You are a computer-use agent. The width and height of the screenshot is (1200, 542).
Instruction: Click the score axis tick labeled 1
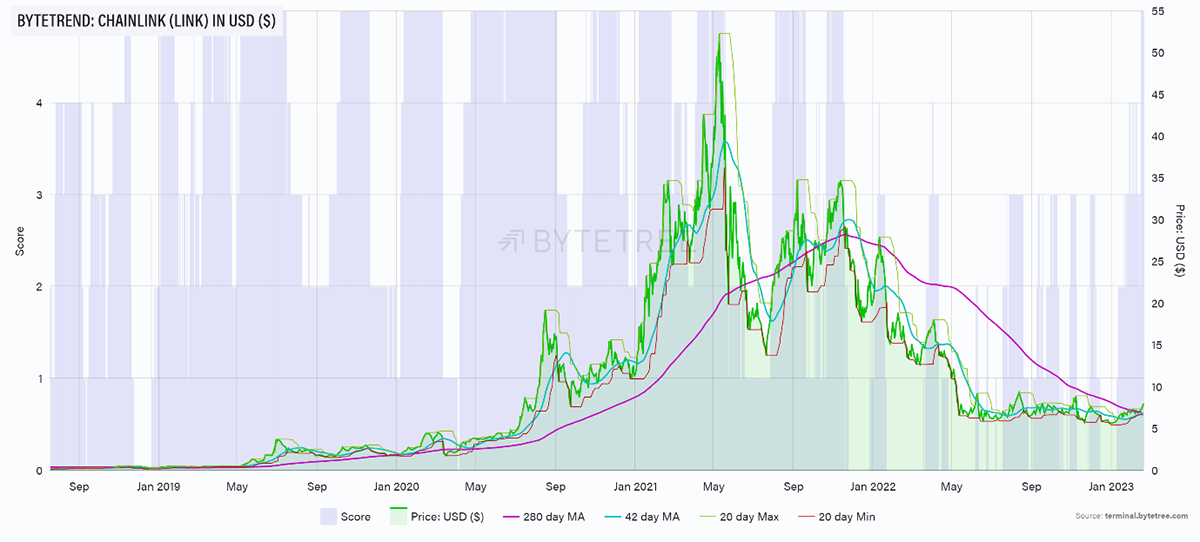coord(40,379)
